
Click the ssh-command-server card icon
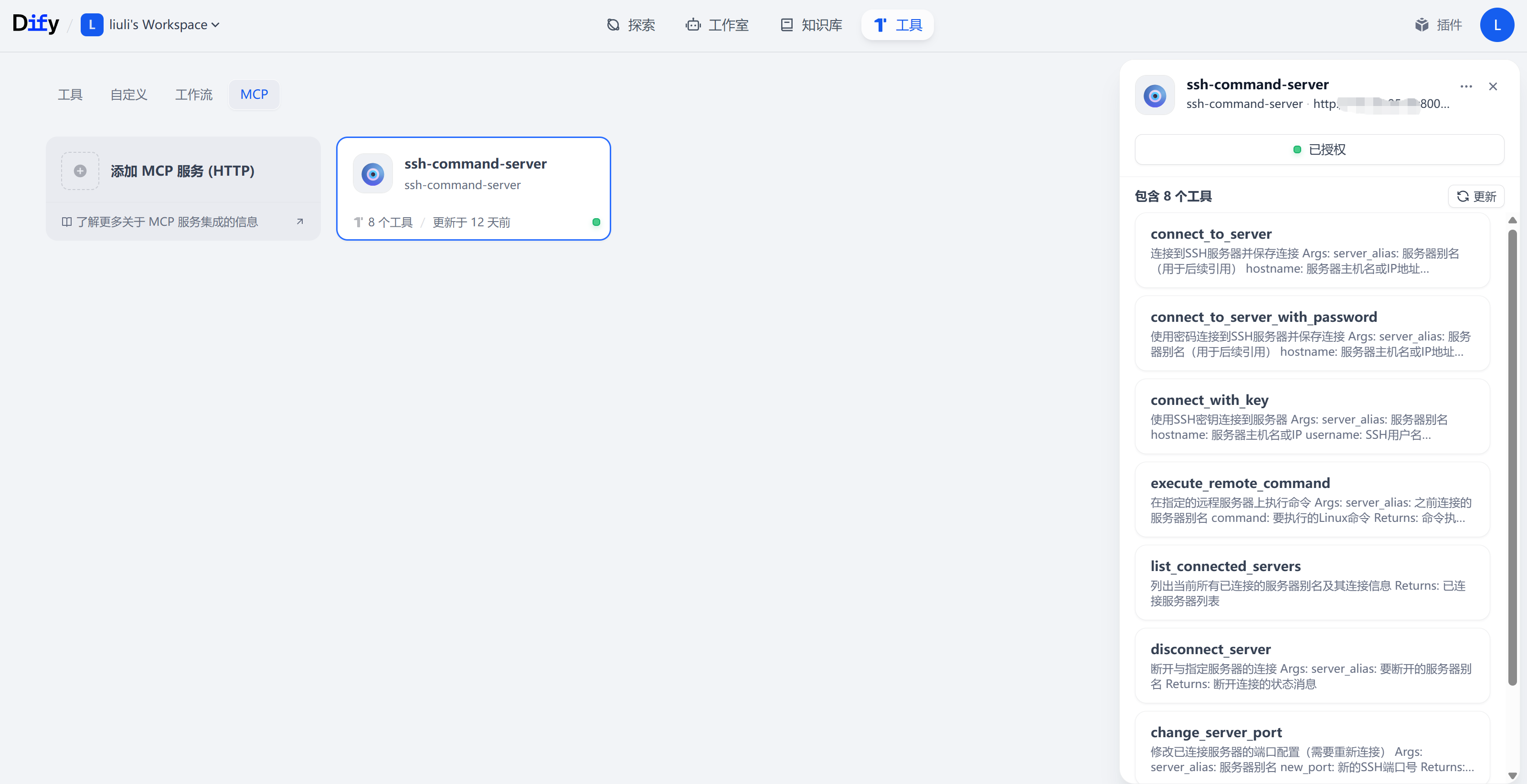coord(373,174)
